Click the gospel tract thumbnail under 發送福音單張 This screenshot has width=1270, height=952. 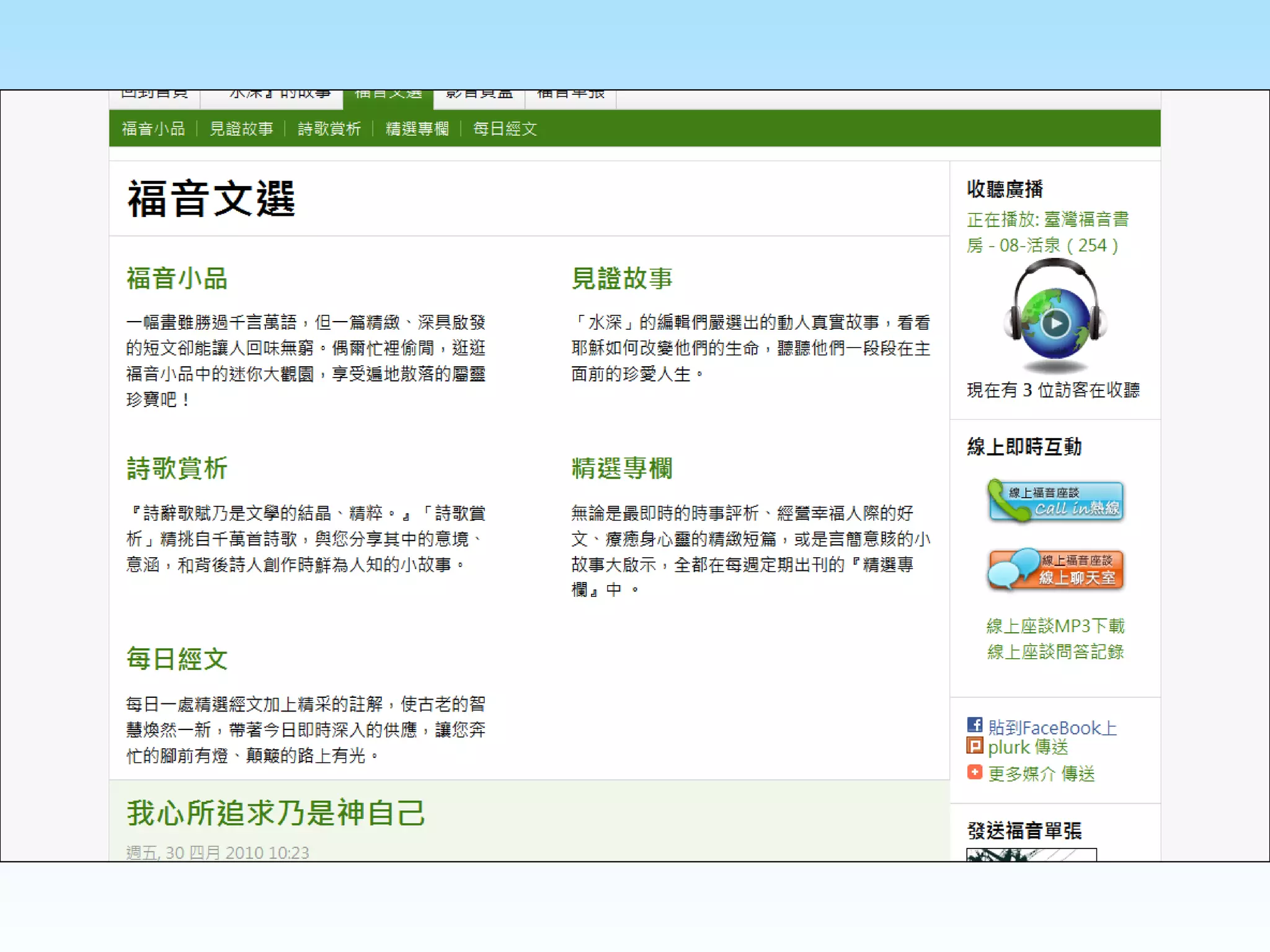1031,855
